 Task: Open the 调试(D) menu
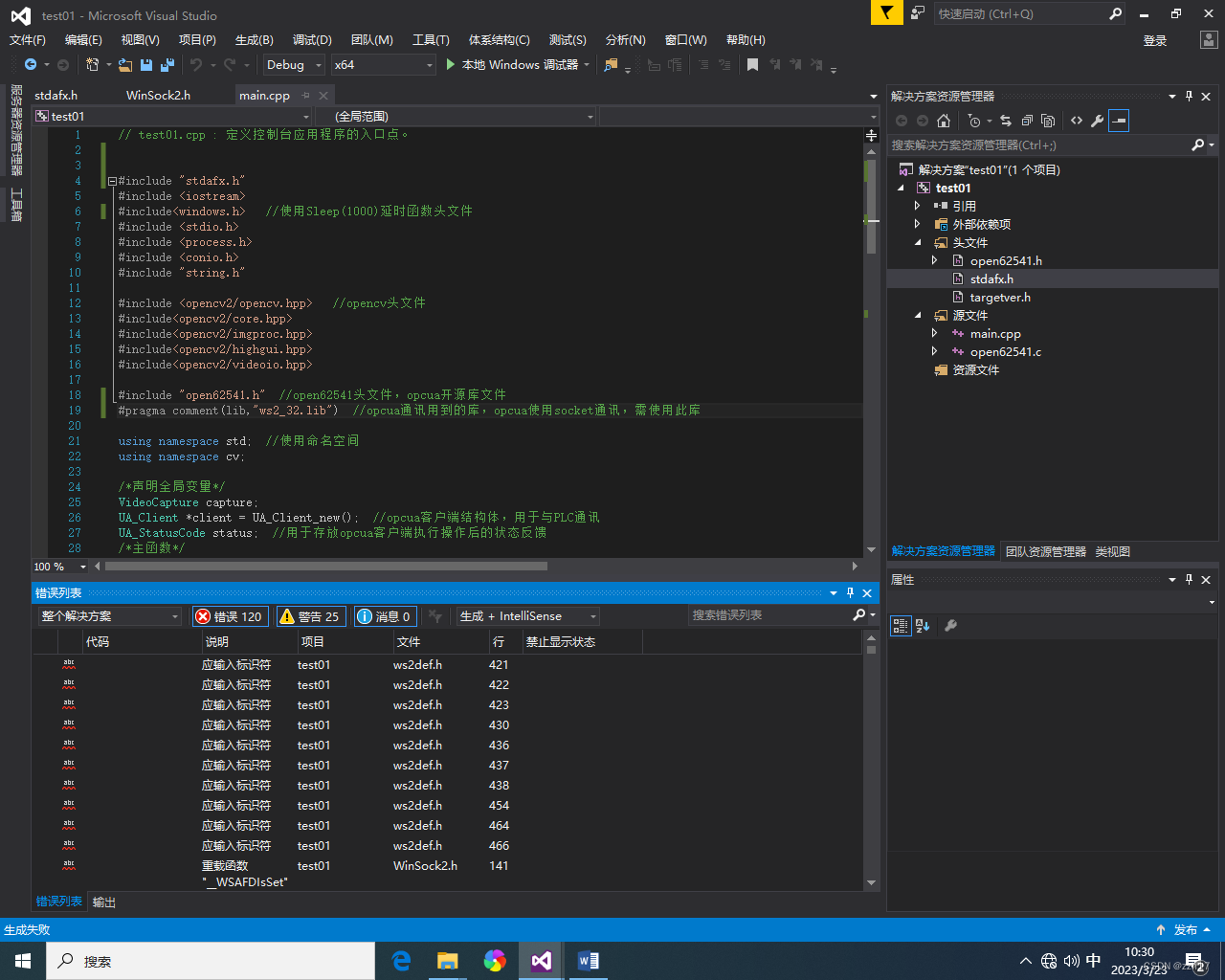[312, 40]
